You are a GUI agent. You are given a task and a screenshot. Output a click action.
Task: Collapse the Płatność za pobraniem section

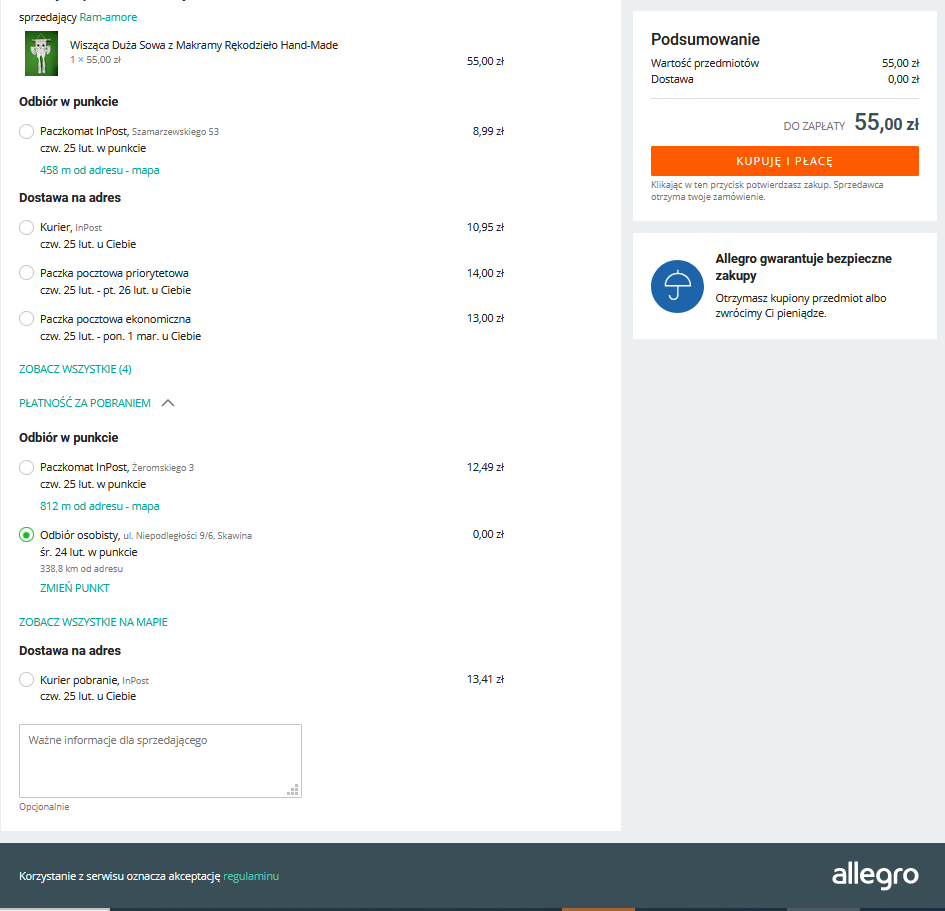tap(85, 403)
